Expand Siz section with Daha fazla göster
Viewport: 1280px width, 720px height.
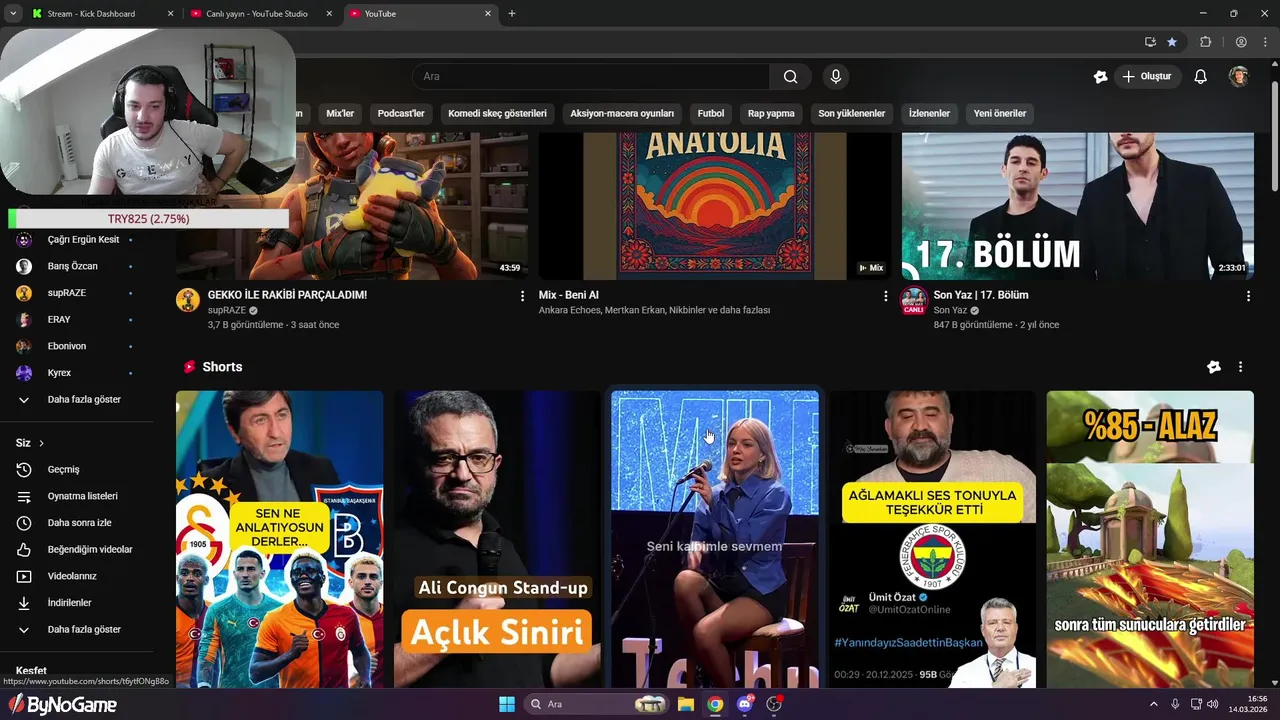84,630
